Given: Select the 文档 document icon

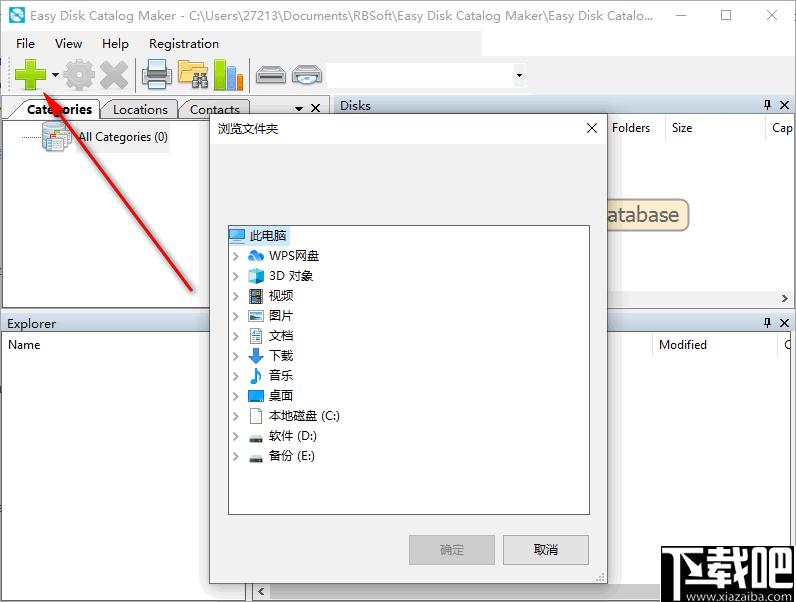Looking at the screenshot, I should point(256,336).
